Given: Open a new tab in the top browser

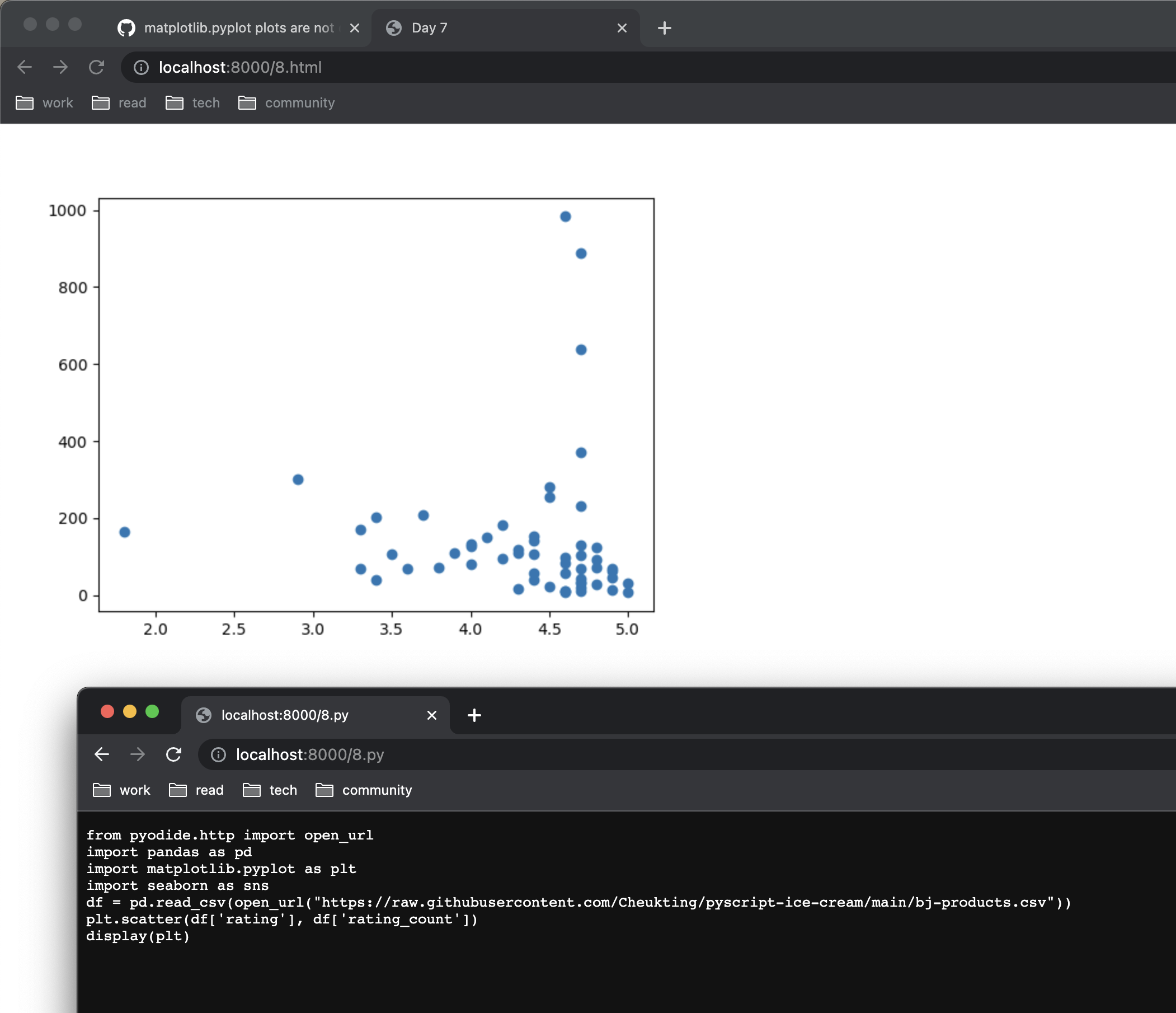Looking at the screenshot, I should pos(664,28).
